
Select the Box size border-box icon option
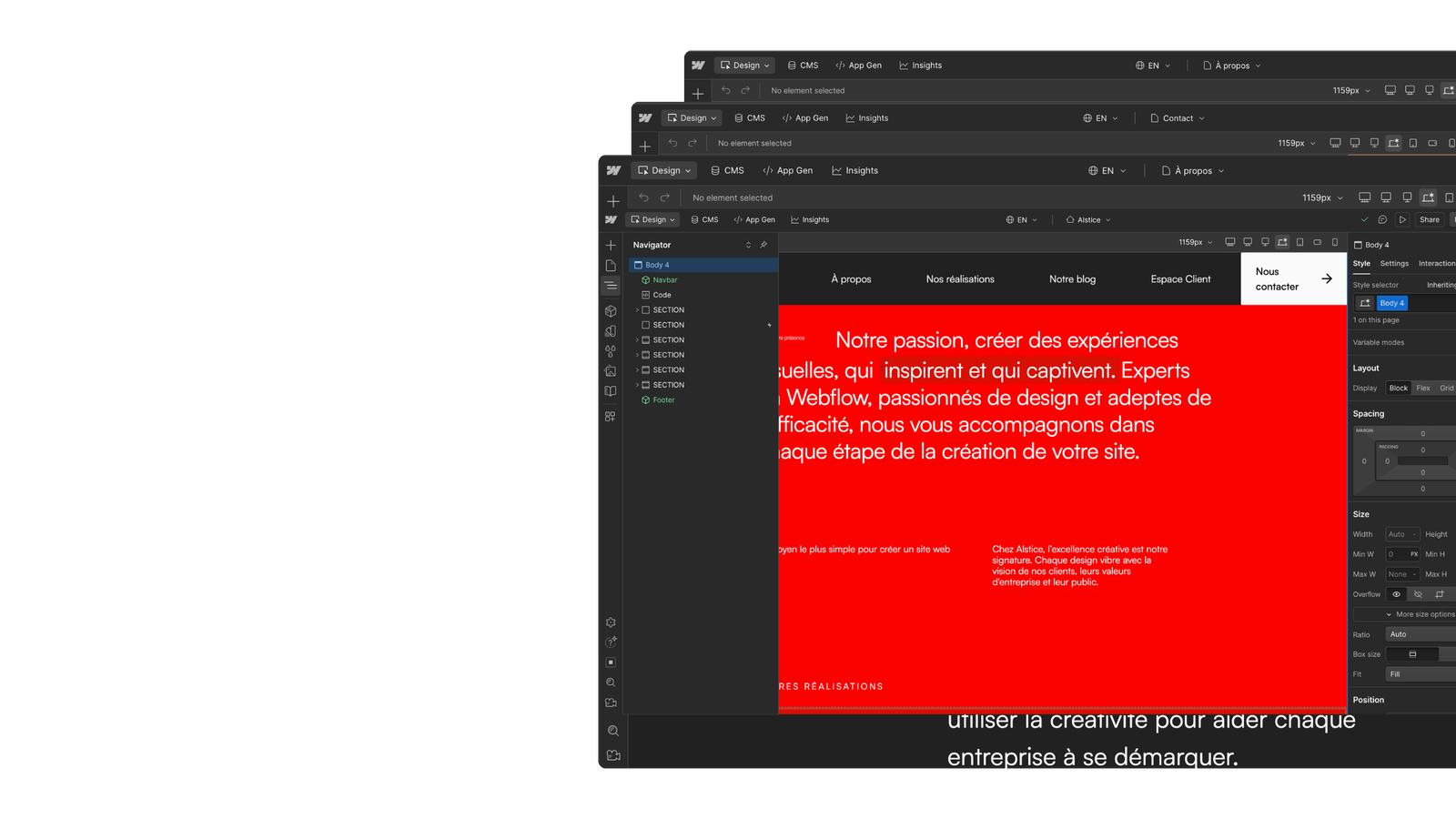pos(1412,654)
